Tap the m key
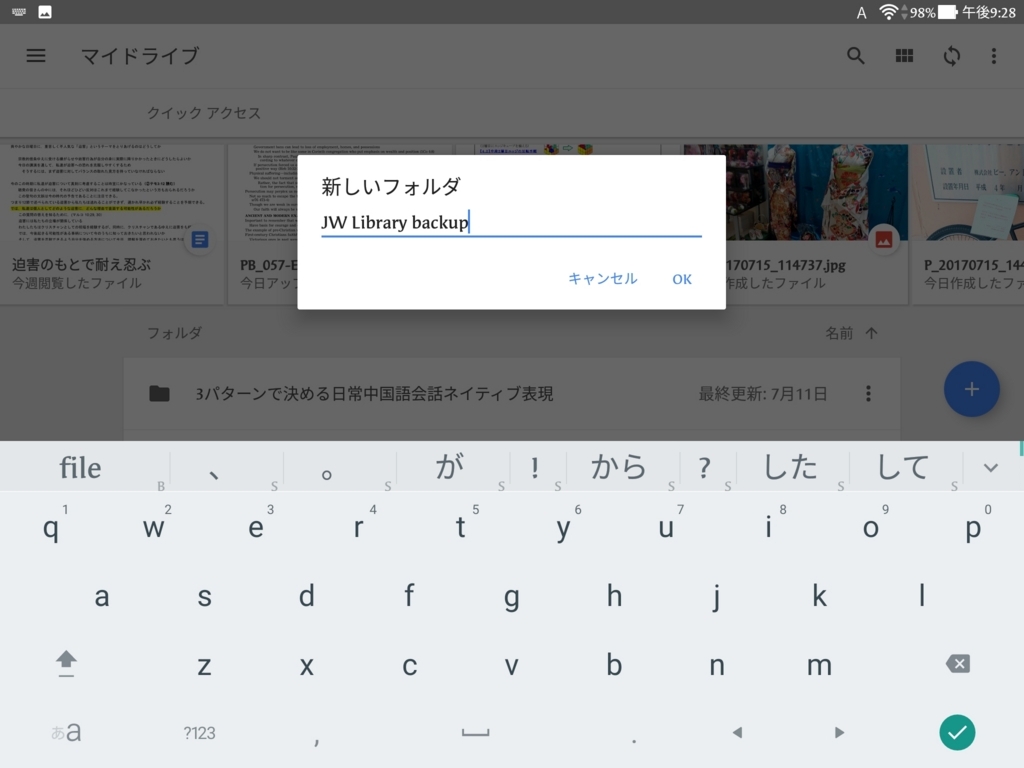Image resolution: width=1024 pixels, height=768 pixels. pos(819,665)
